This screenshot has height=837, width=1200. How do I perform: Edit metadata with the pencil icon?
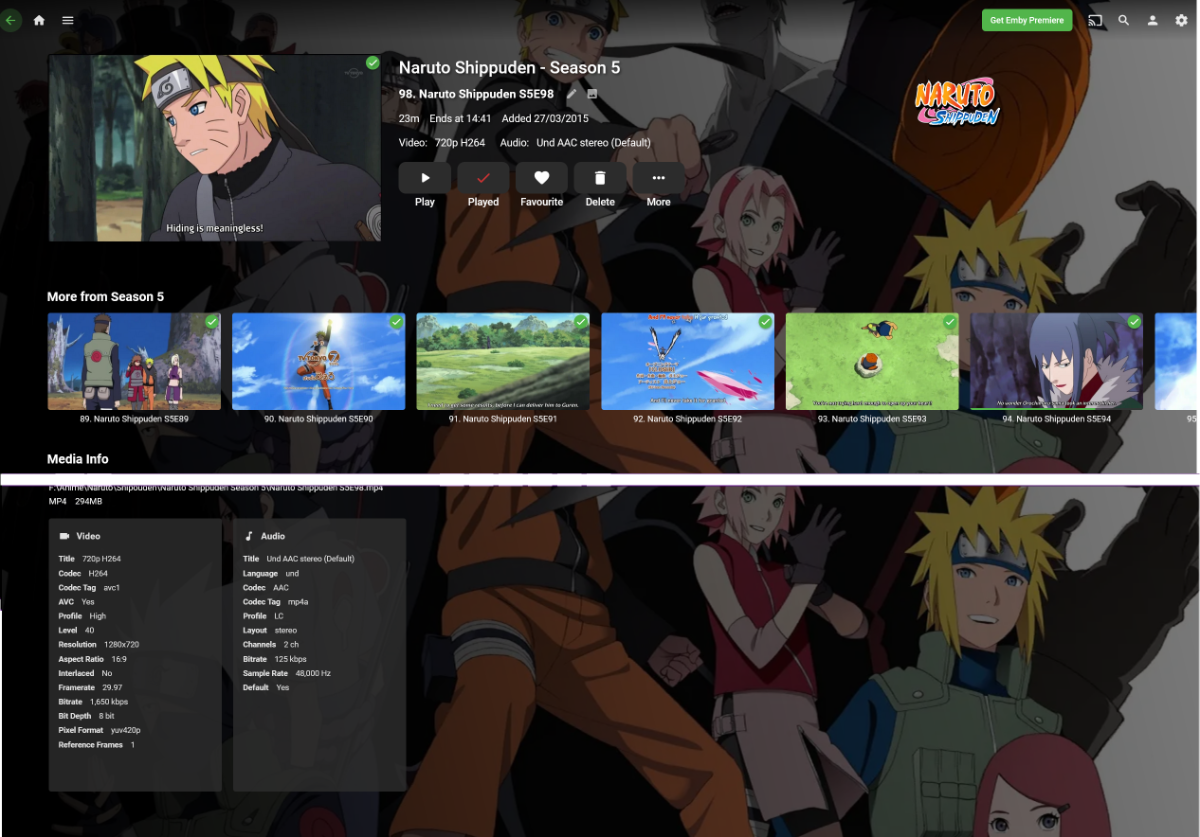[x=572, y=94]
